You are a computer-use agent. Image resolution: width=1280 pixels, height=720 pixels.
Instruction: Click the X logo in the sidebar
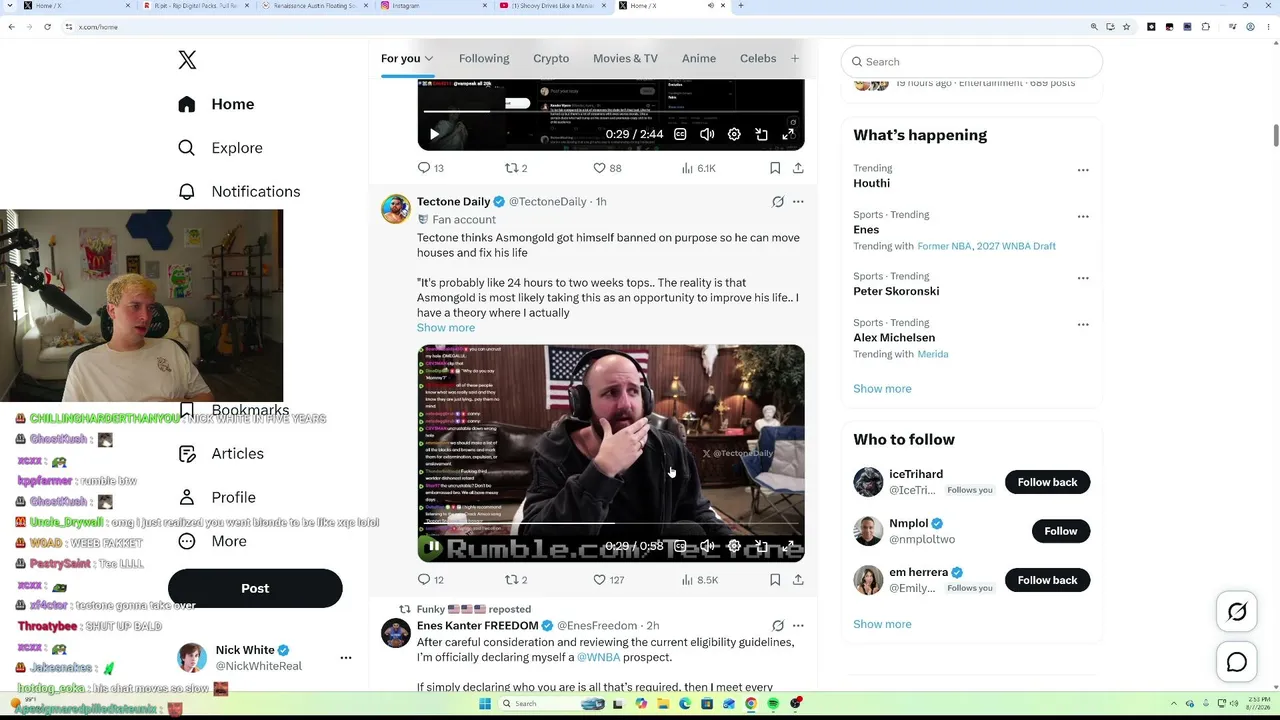tap(187, 60)
